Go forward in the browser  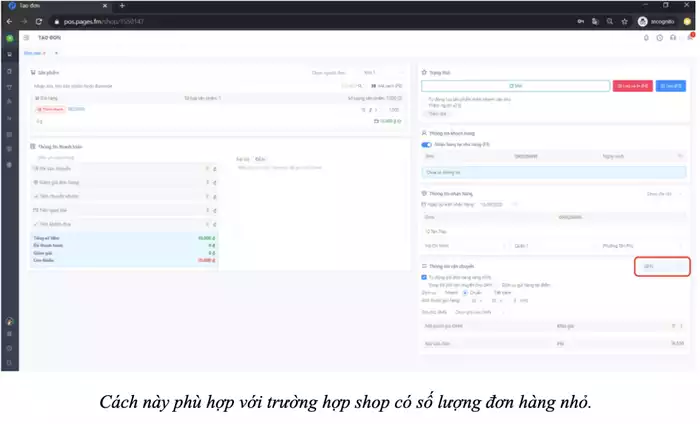coord(24,21)
